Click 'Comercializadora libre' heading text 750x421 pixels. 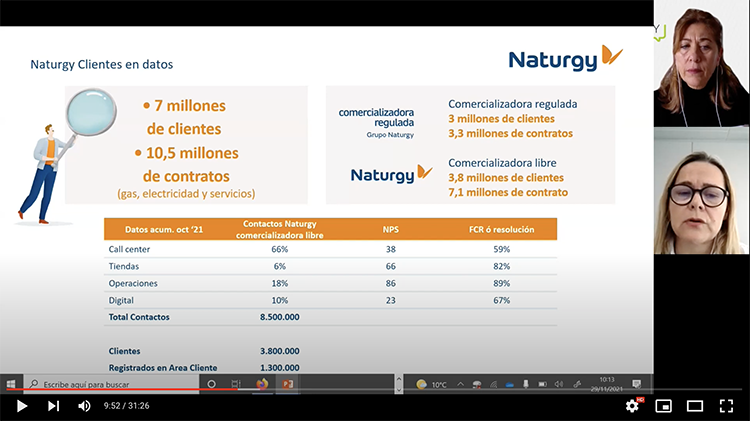(502, 163)
